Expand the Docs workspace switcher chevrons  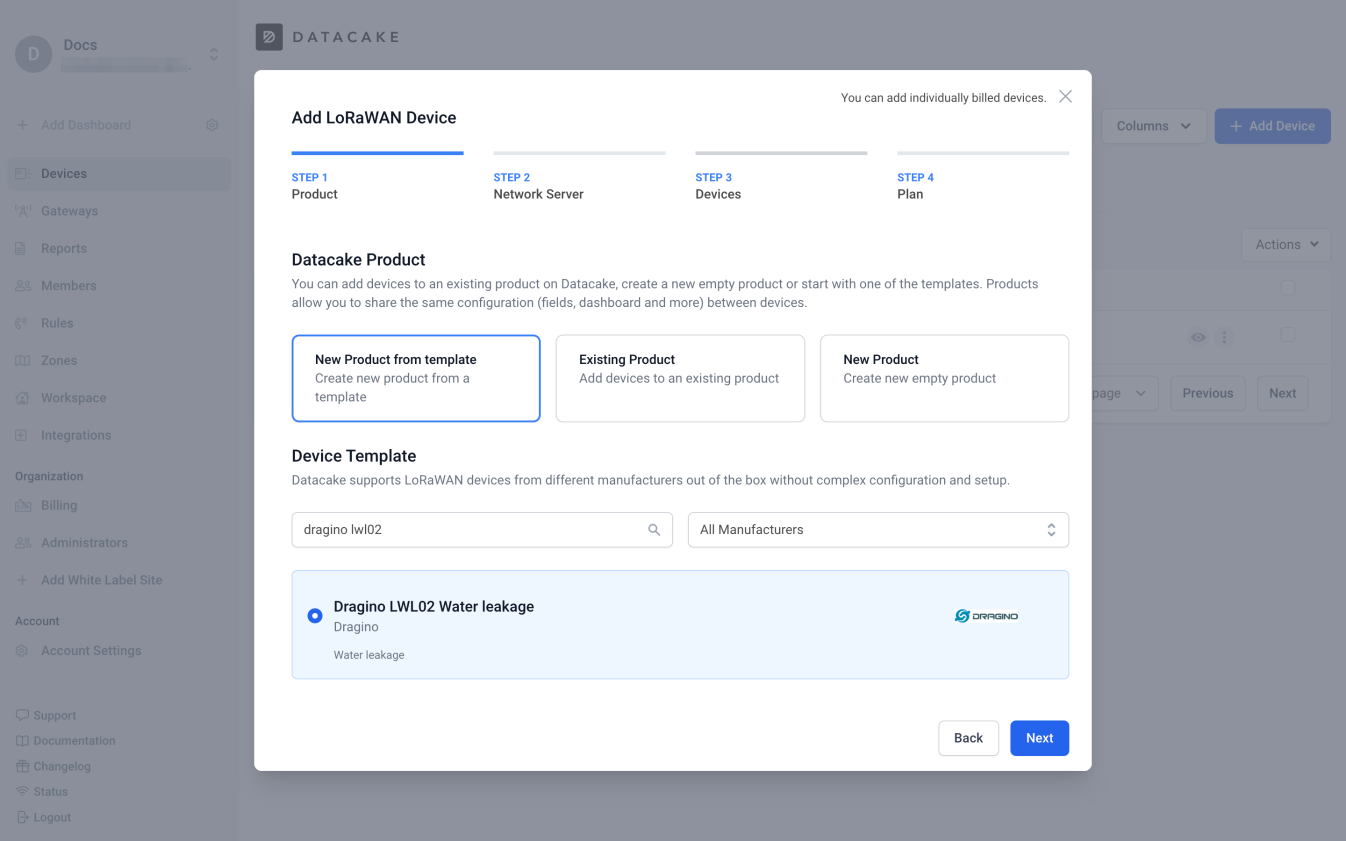(x=214, y=54)
